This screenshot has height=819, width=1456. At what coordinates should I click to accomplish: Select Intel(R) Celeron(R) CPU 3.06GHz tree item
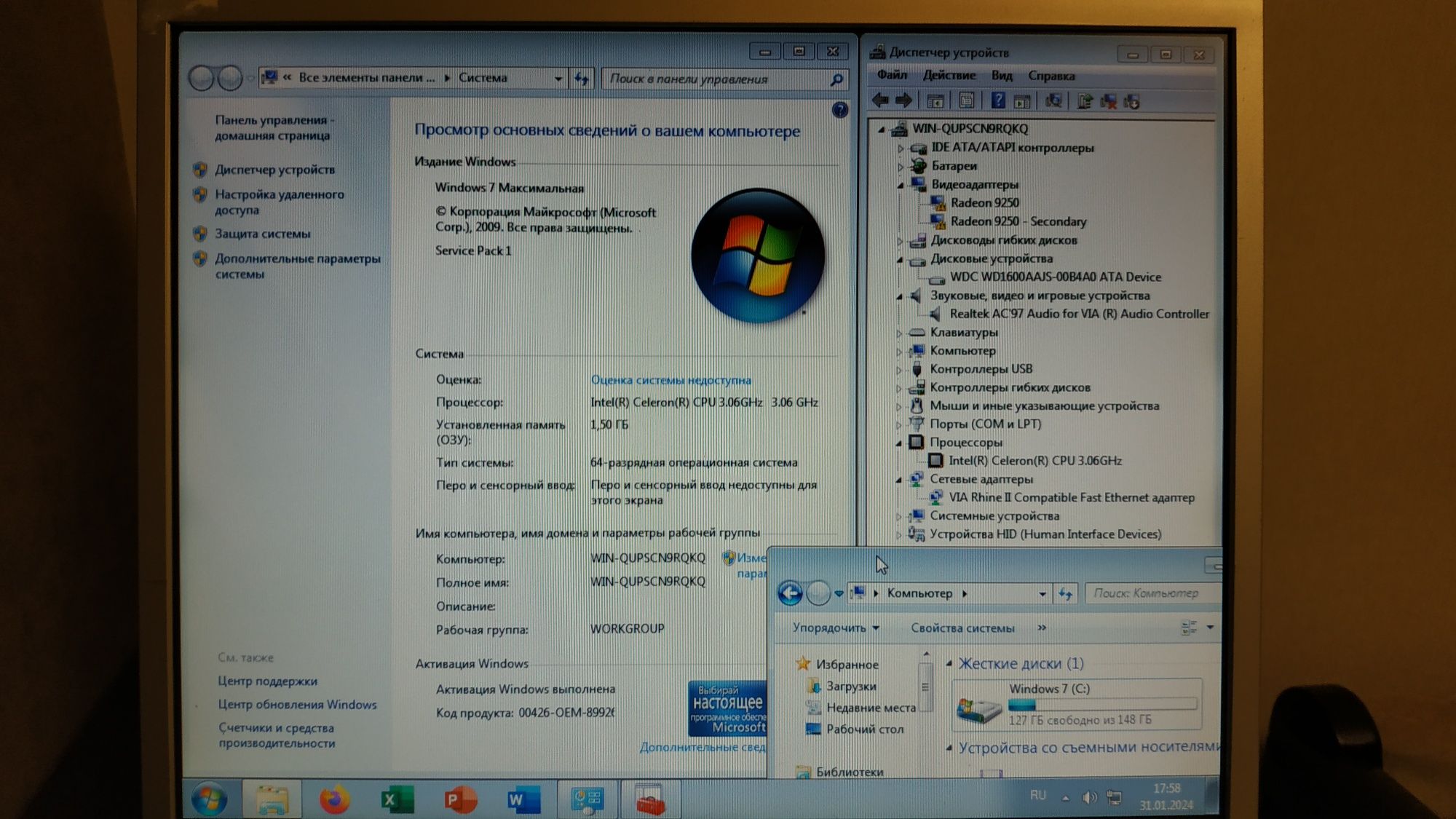point(1034,461)
